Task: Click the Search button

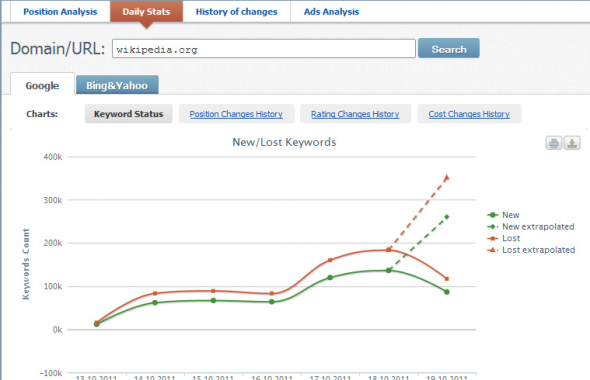Action: click(449, 49)
